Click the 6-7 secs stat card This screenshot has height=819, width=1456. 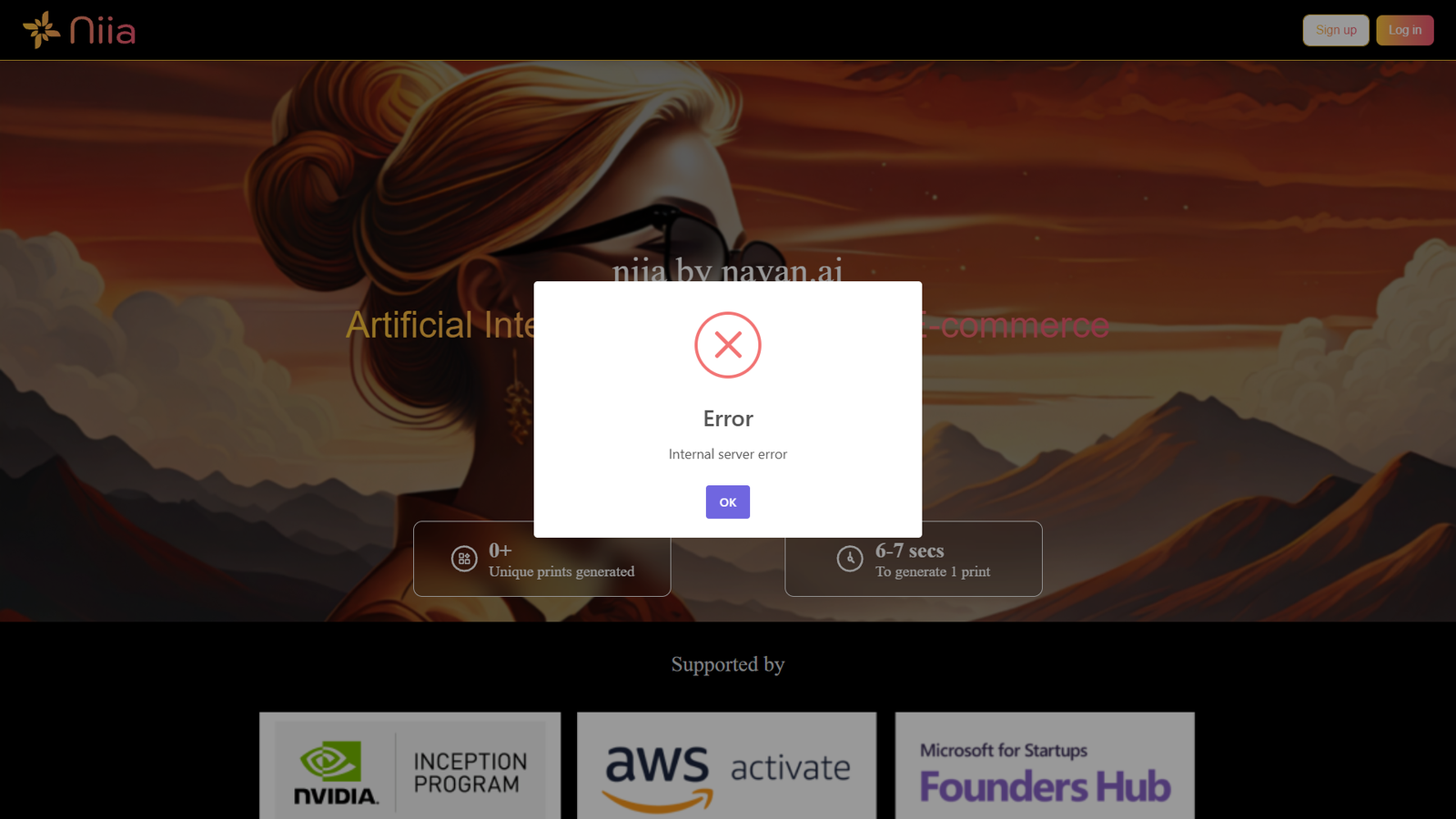click(x=914, y=559)
